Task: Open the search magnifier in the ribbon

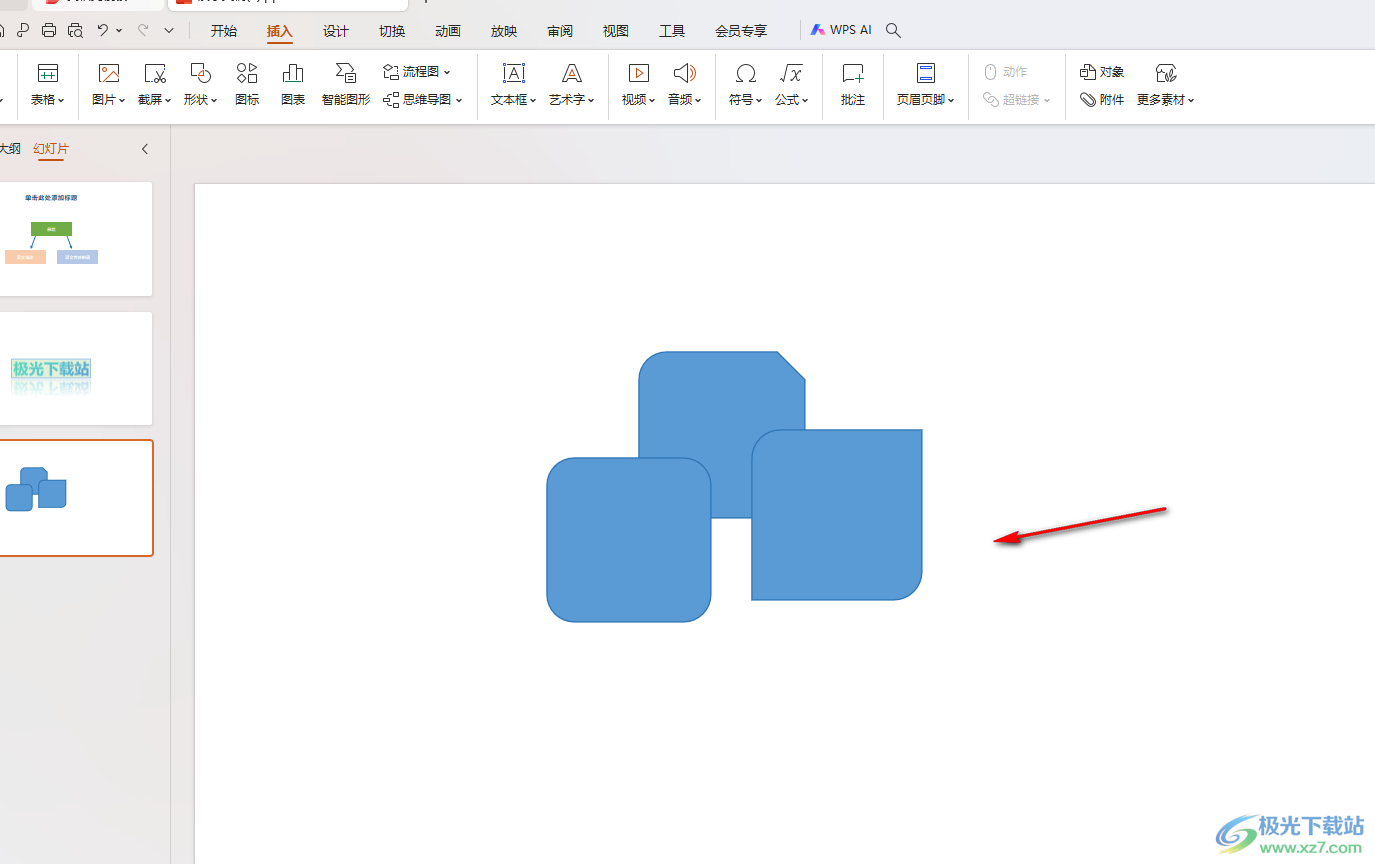Action: click(894, 31)
